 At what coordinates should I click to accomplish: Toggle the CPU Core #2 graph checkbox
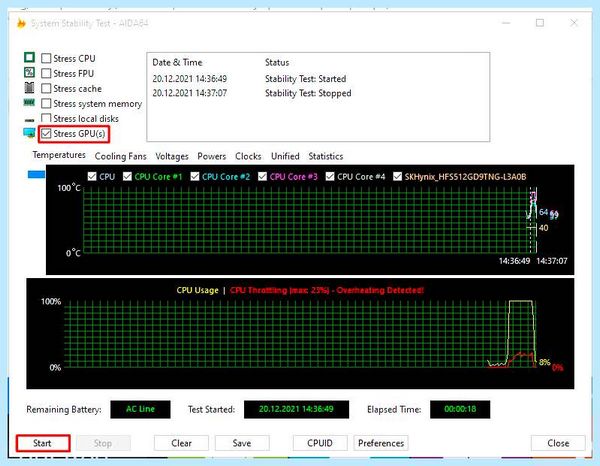[x=195, y=176]
